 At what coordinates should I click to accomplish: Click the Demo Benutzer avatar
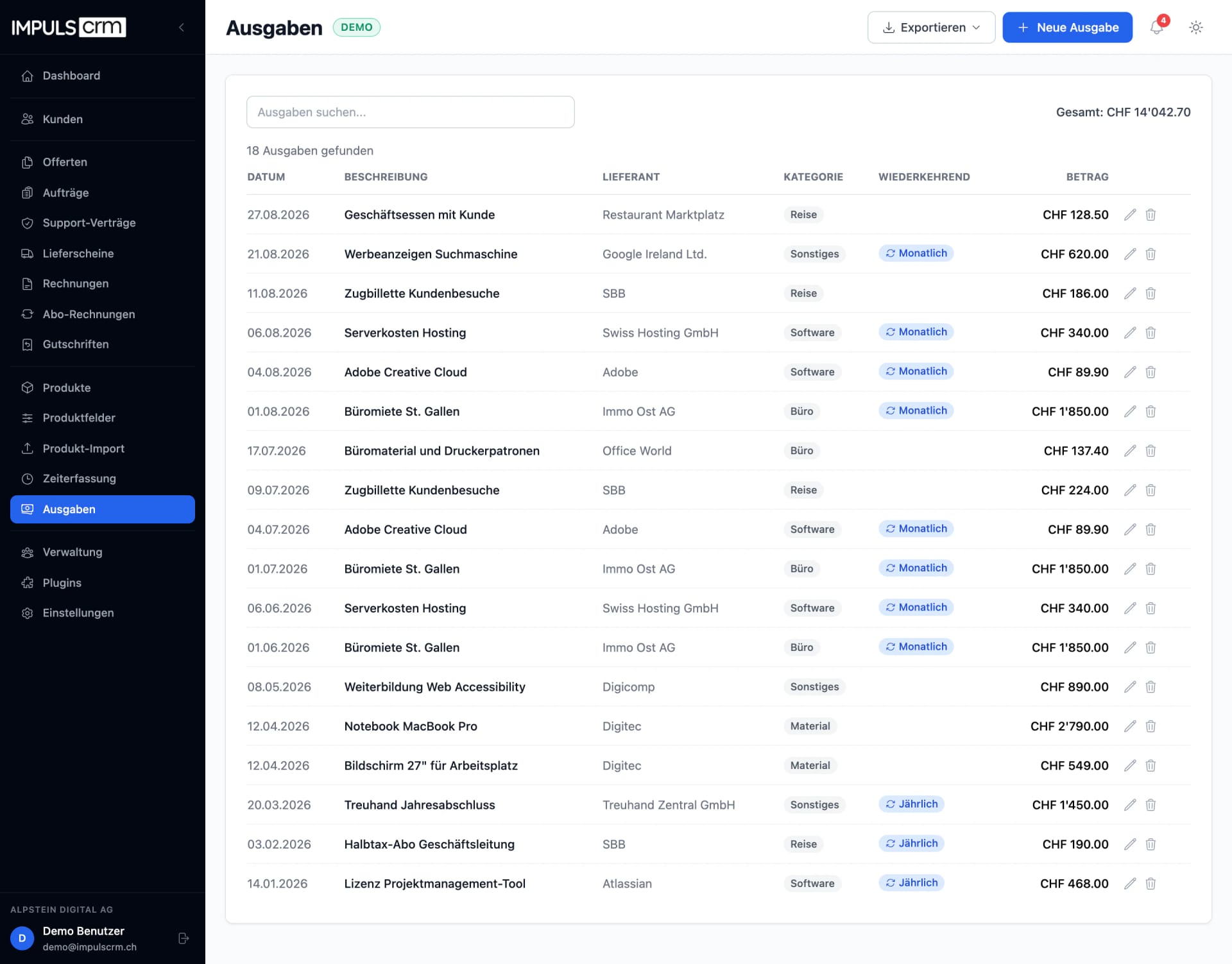[22, 938]
